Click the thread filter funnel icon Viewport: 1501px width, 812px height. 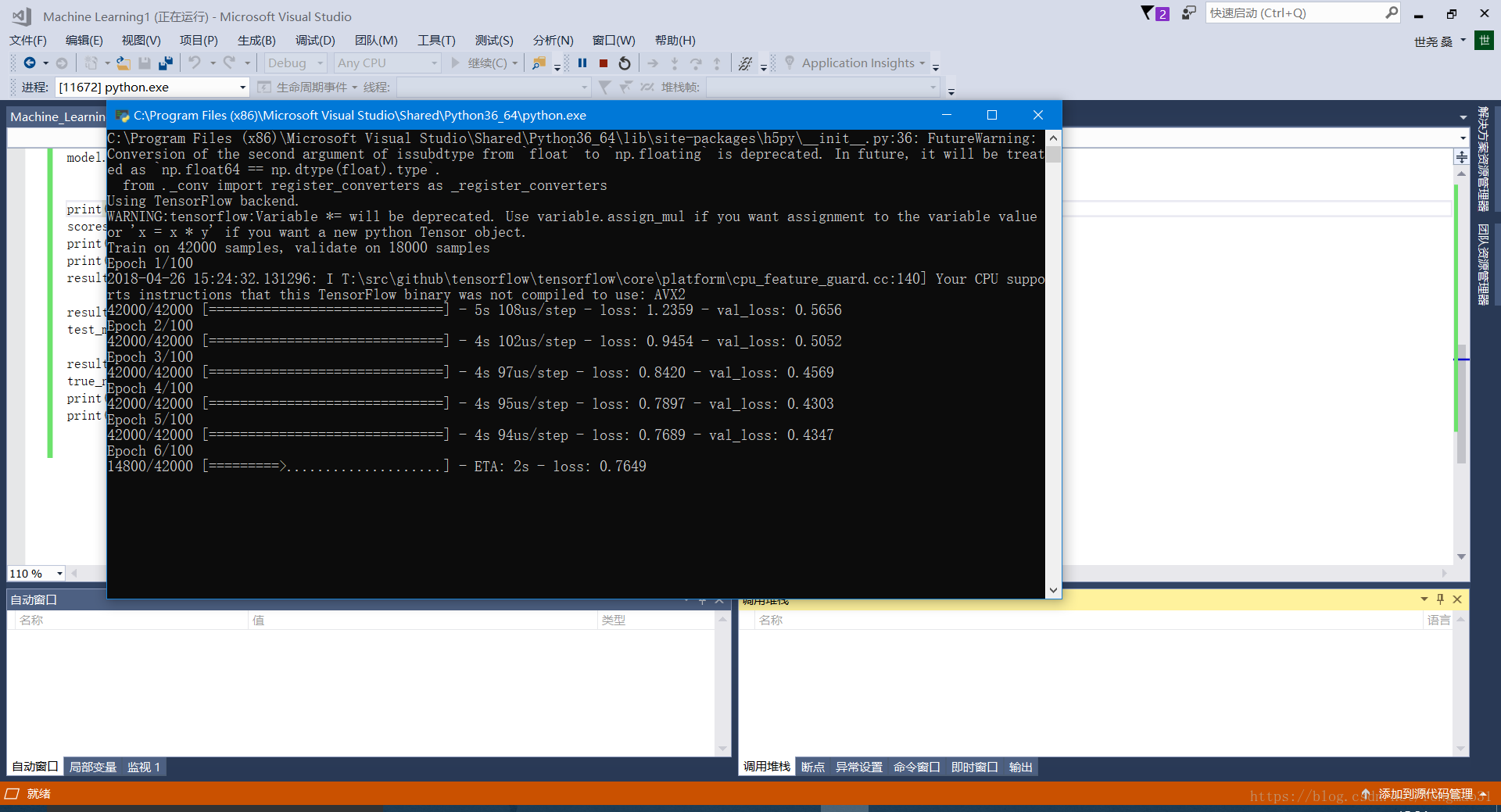(604, 88)
